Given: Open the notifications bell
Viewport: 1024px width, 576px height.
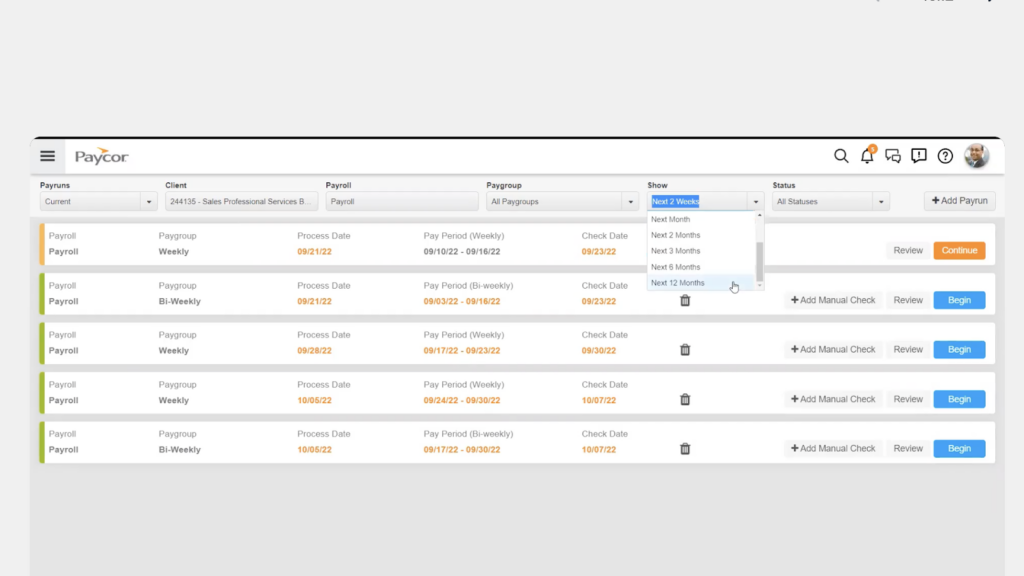Looking at the screenshot, I should pos(867,156).
